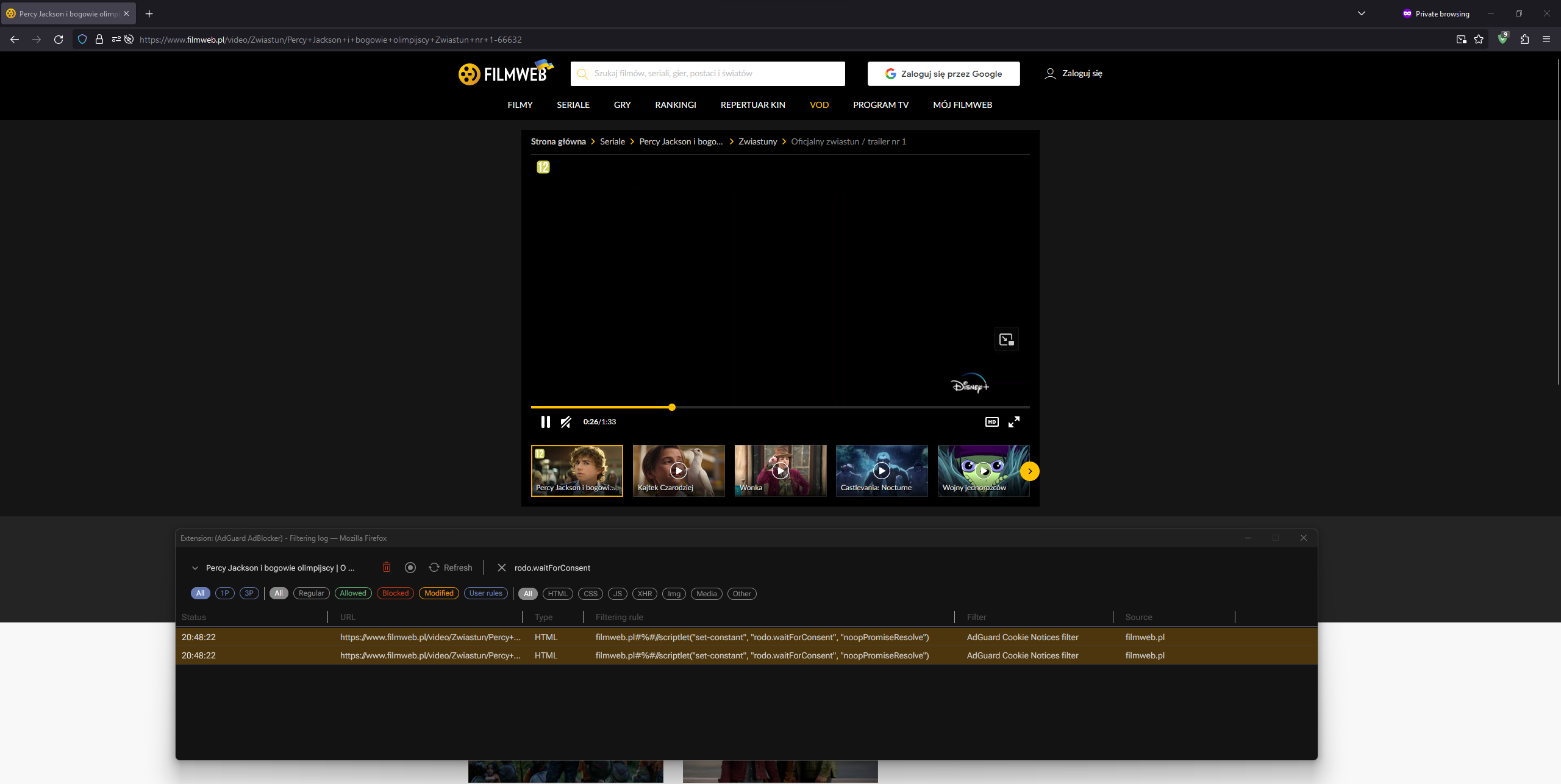Play the Wonka trailer thumbnail
The image size is (1561, 784).
point(780,470)
